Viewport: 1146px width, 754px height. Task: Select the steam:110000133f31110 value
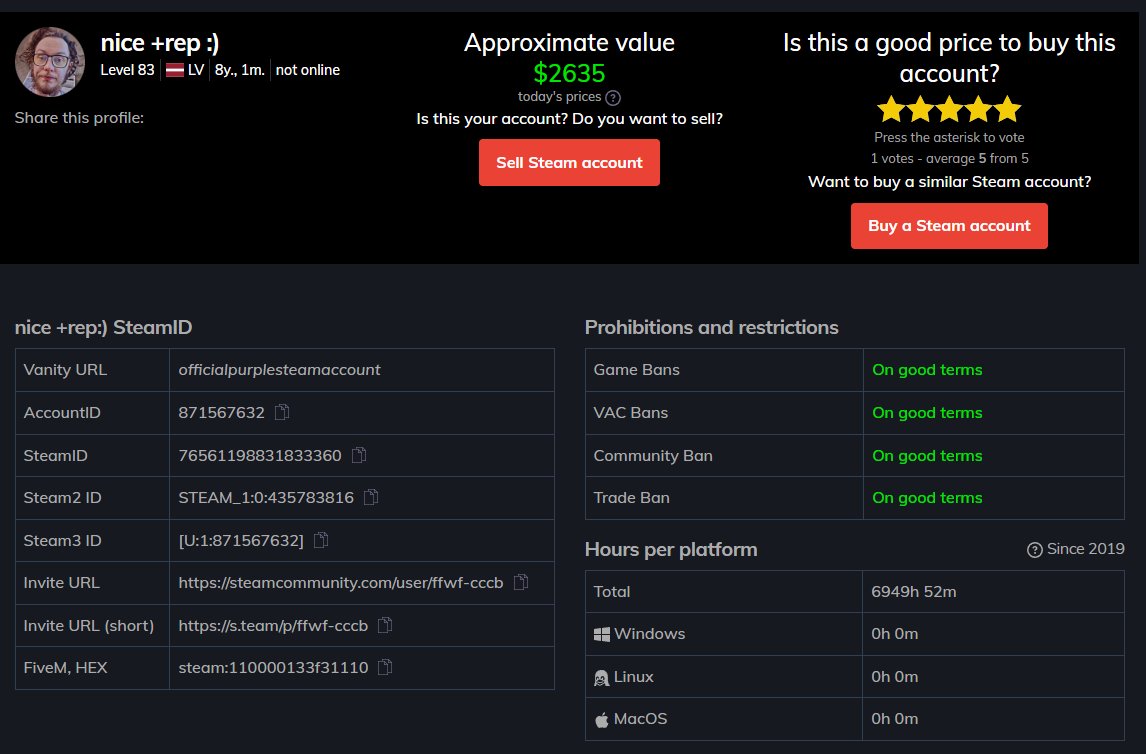(x=273, y=667)
